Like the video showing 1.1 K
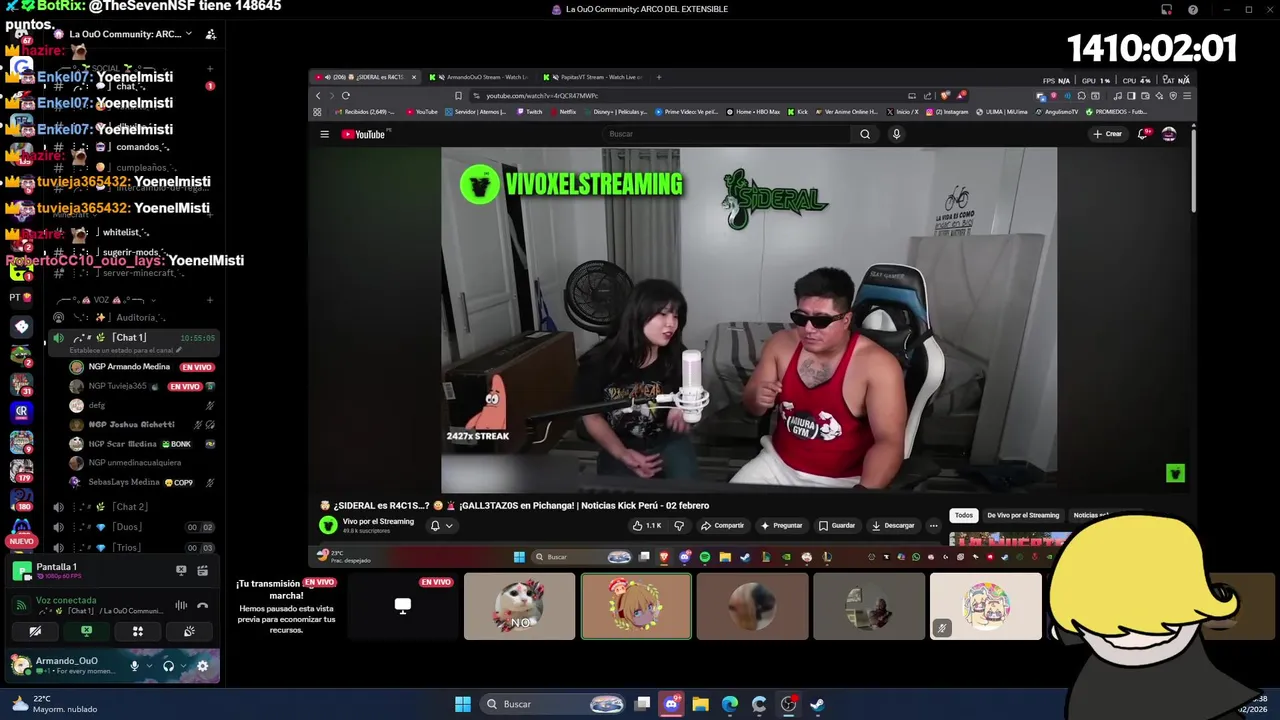The height and width of the screenshot is (720, 1280). (647, 525)
